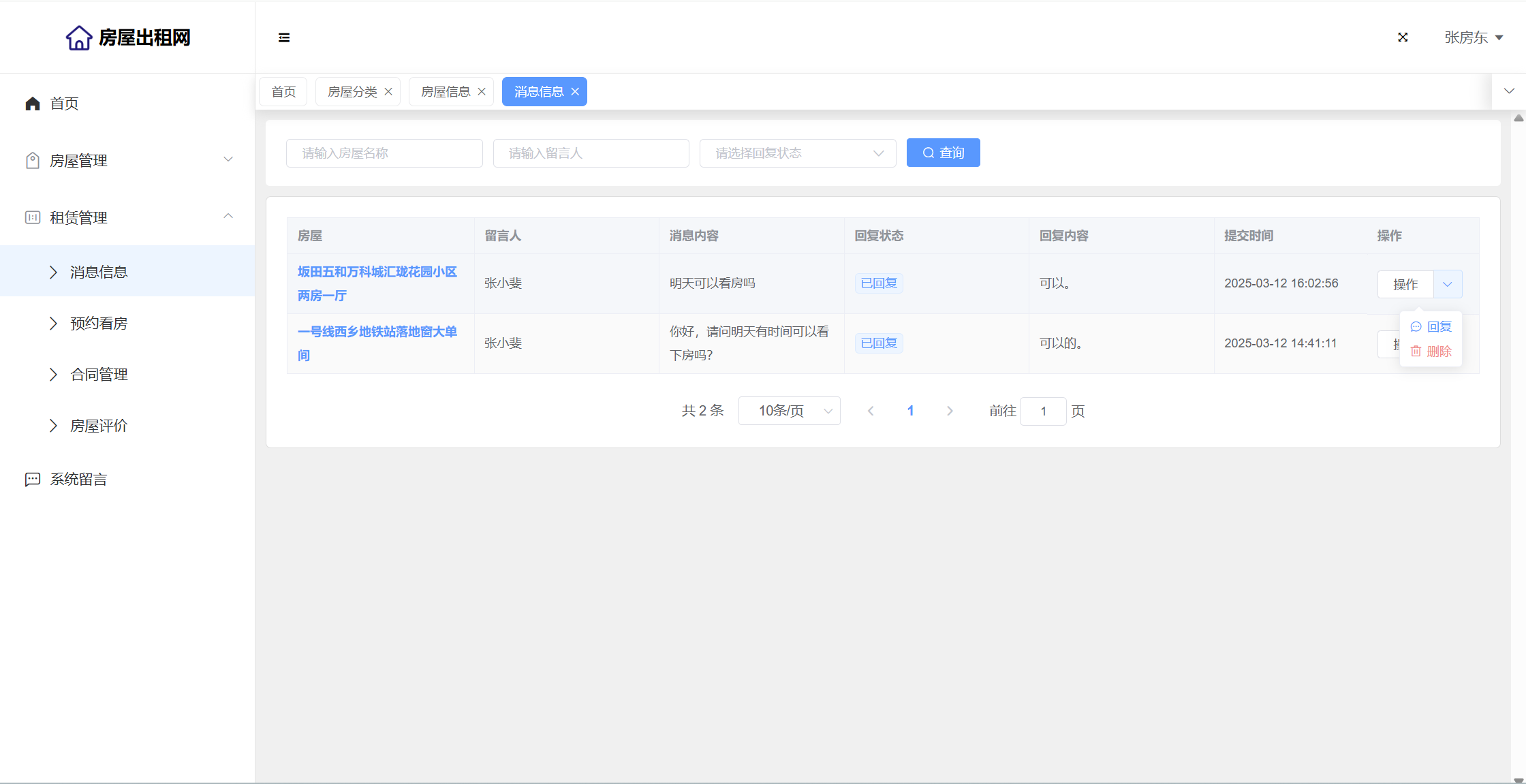Close the 房屋分类 tab
The height and width of the screenshot is (784, 1526).
pos(388,92)
